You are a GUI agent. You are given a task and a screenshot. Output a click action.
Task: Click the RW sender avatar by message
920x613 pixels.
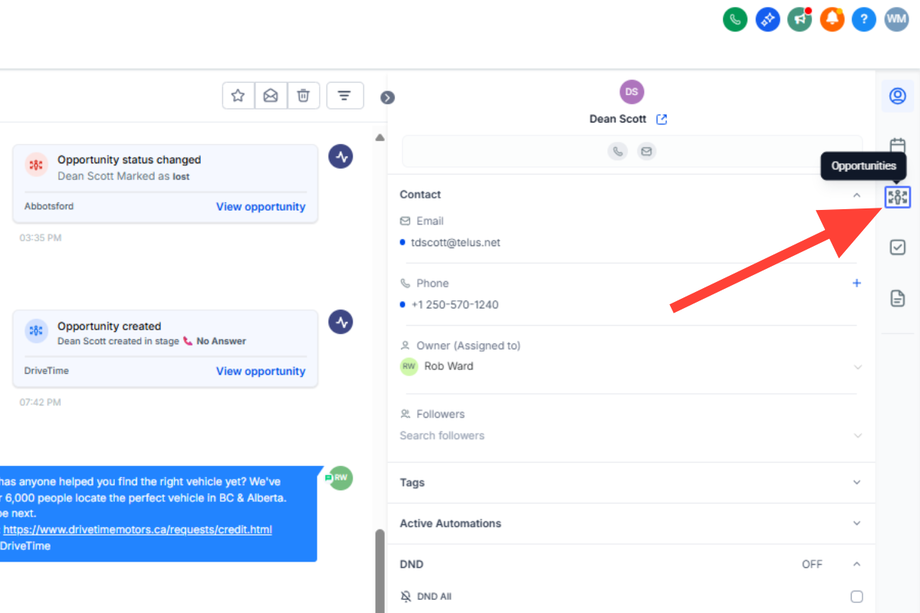click(340, 478)
